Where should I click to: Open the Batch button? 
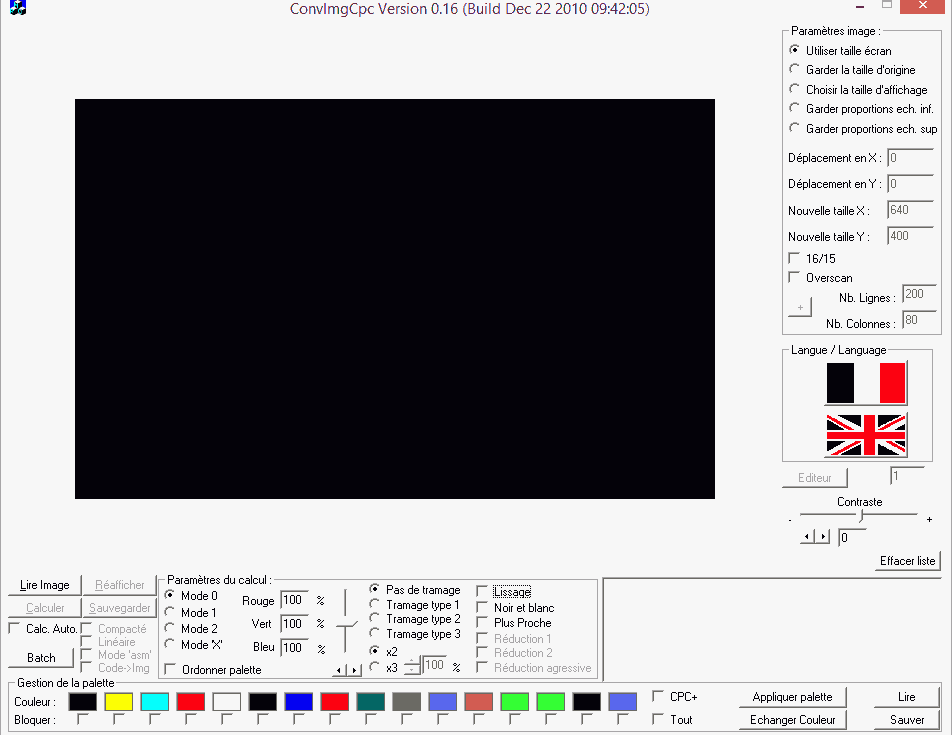[x=41, y=658]
